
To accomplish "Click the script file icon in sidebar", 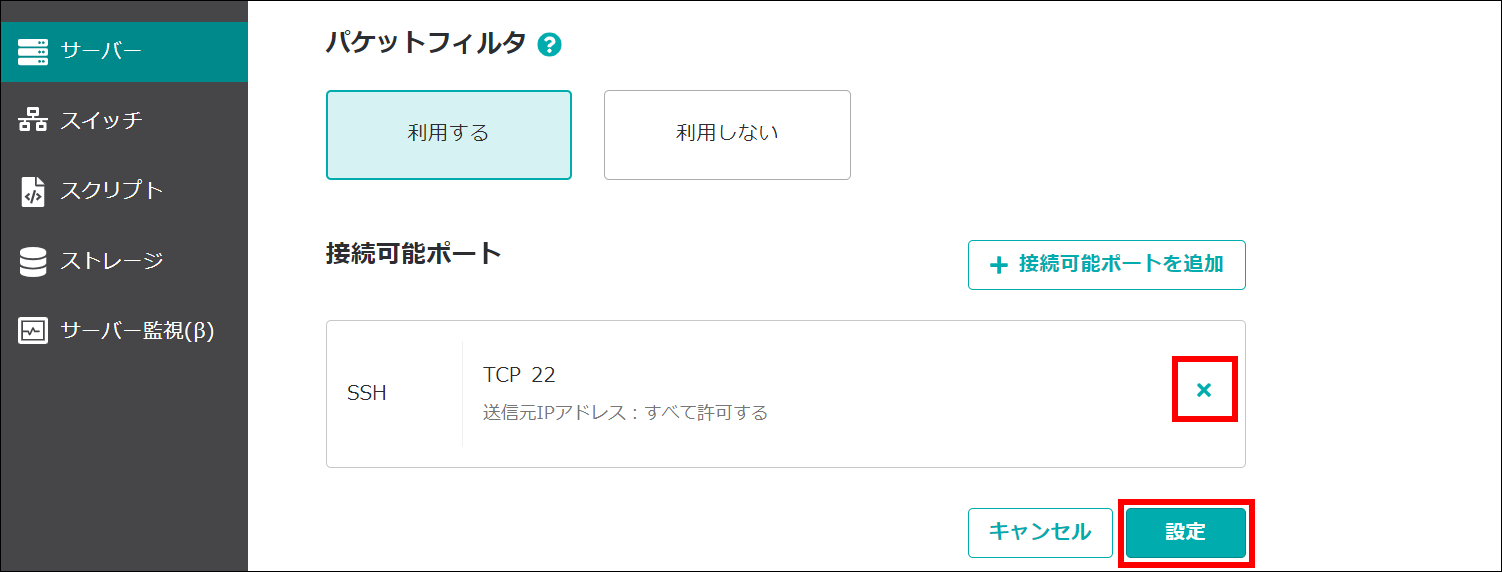I will pos(33,191).
